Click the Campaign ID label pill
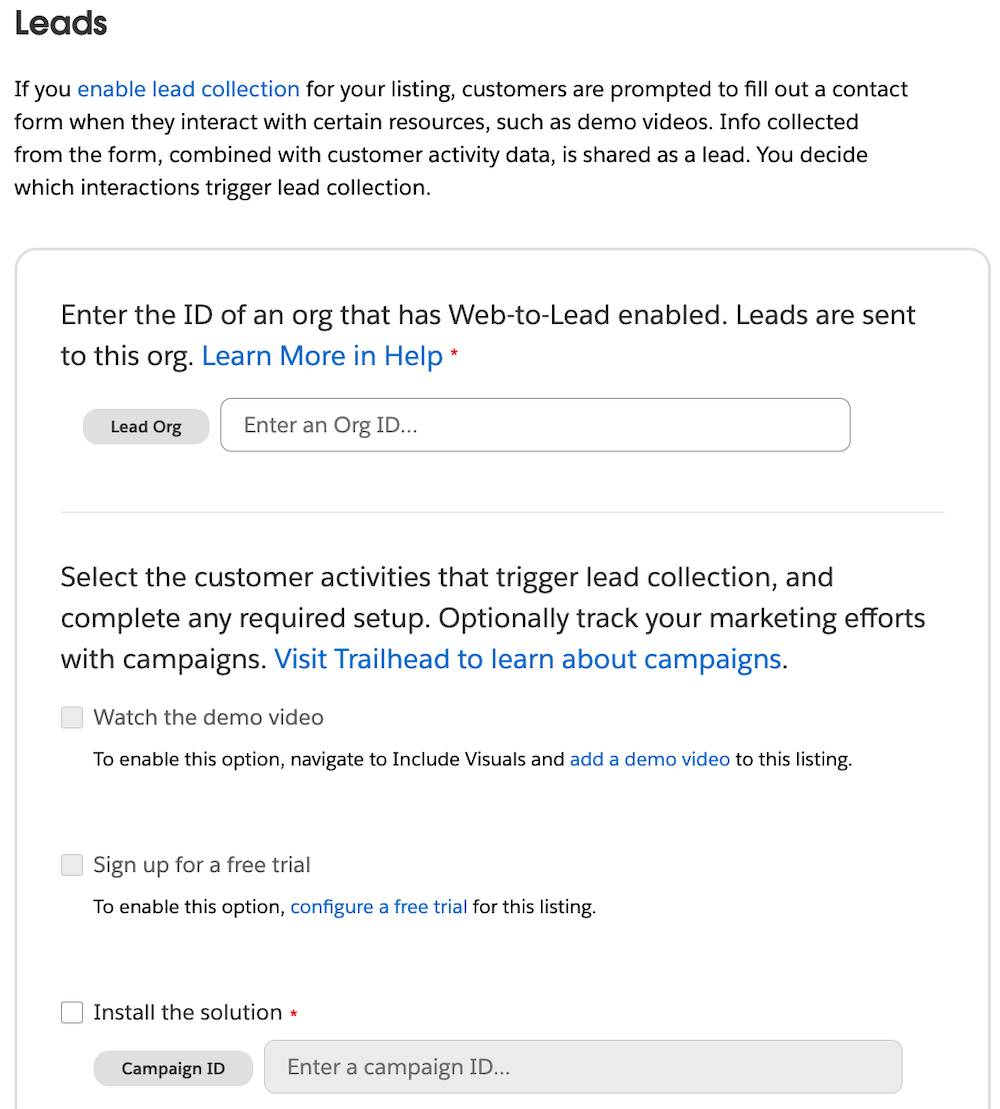This screenshot has height=1109, width=1000. tap(173, 1068)
